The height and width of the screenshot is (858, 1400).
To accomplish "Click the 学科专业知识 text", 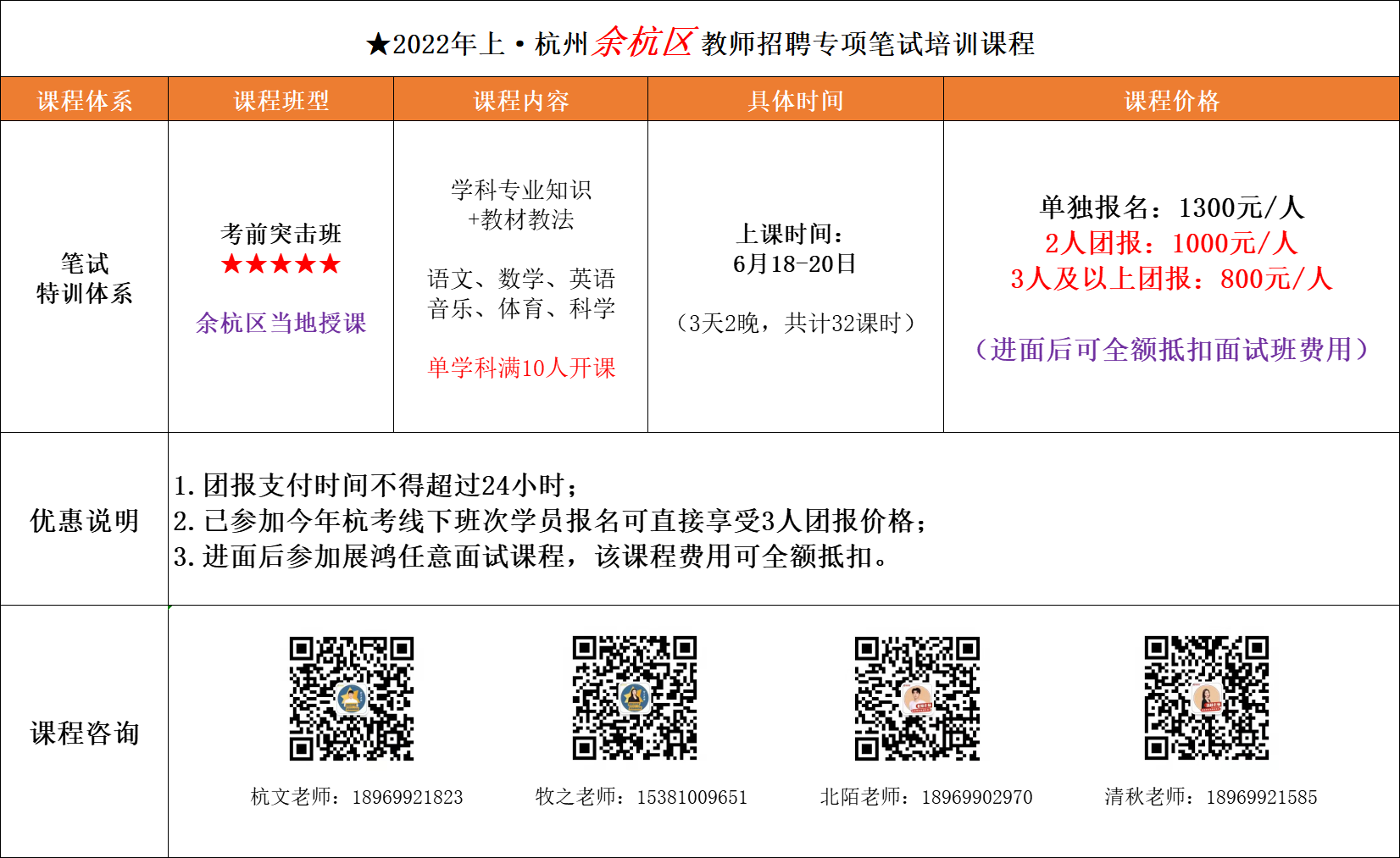I will 521,190.
